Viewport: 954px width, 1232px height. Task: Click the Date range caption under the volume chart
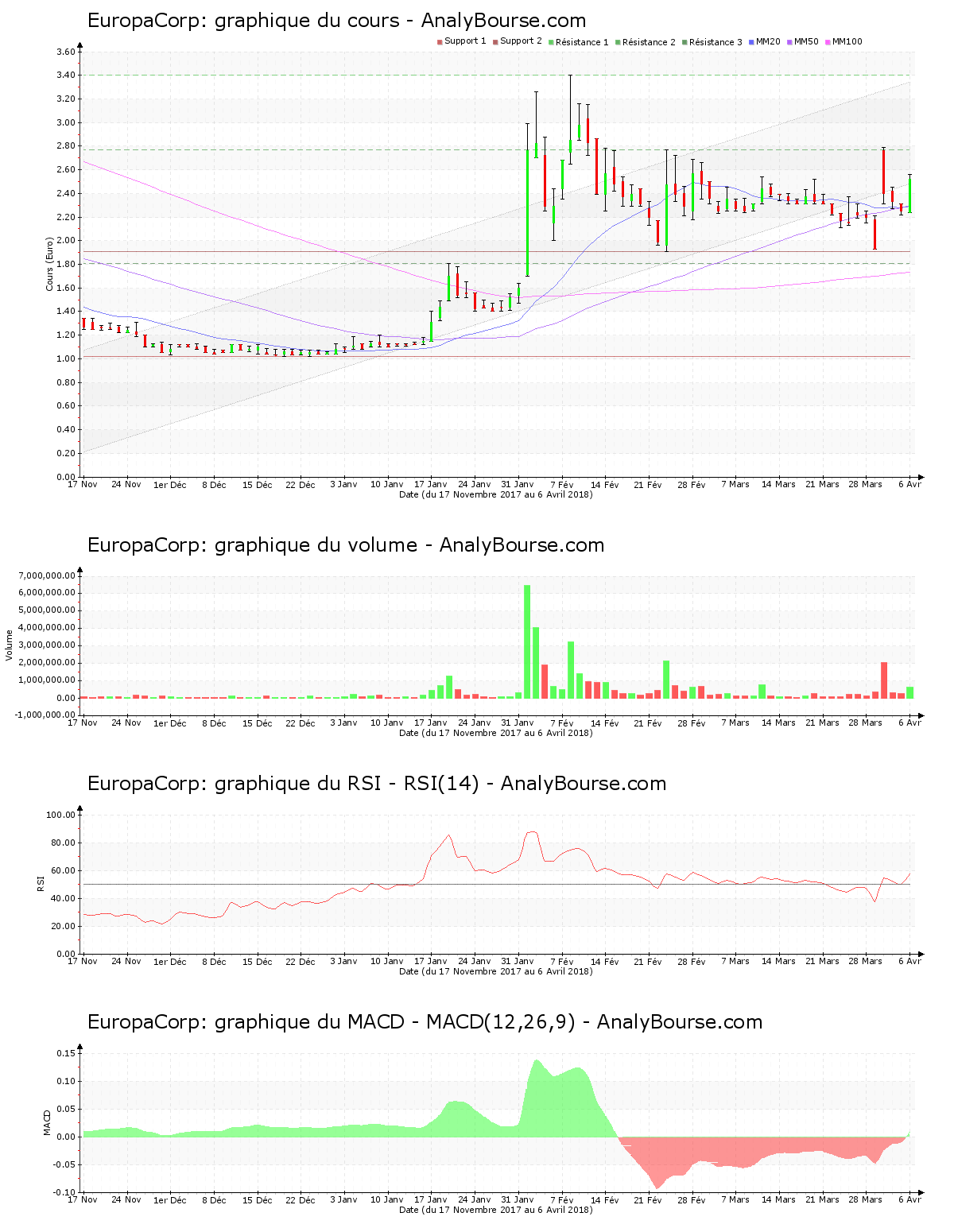496,733
